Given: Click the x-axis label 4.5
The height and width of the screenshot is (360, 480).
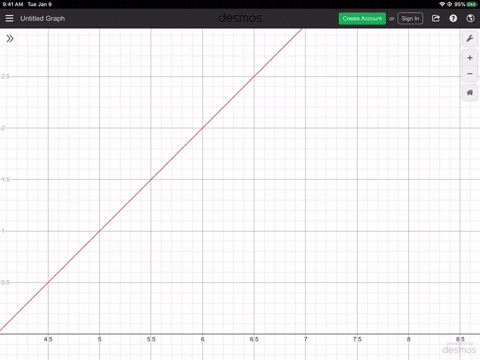Looking at the screenshot, I should click(x=48, y=339).
